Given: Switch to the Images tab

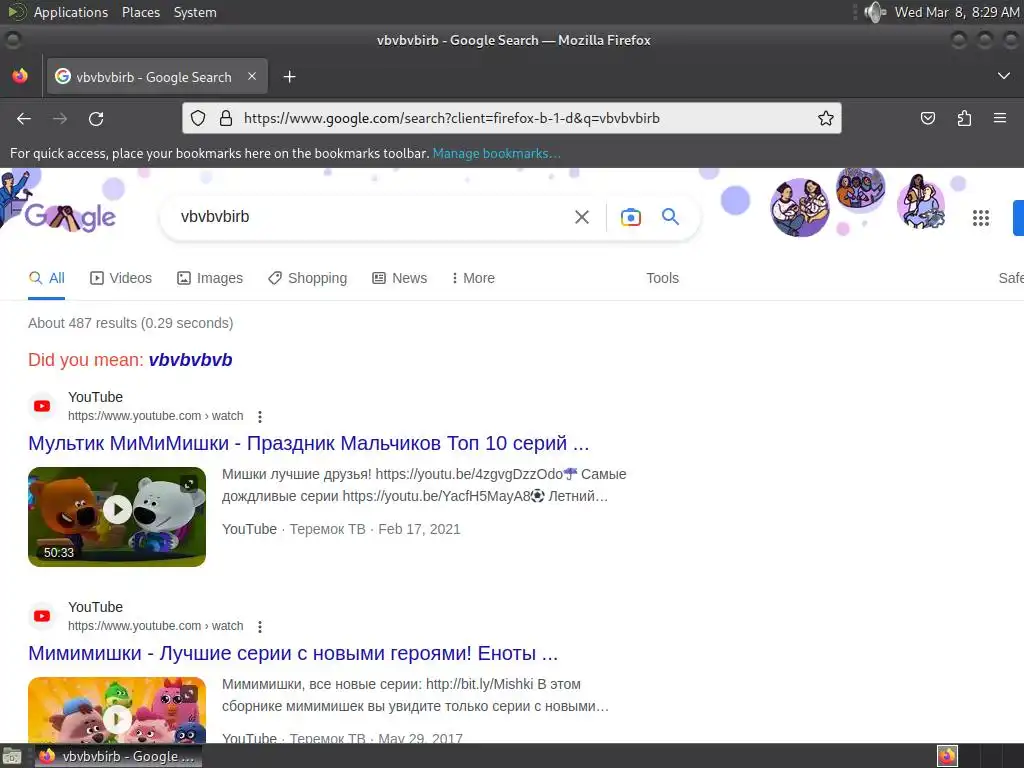Looking at the screenshot, I should (x=210, y=278).
